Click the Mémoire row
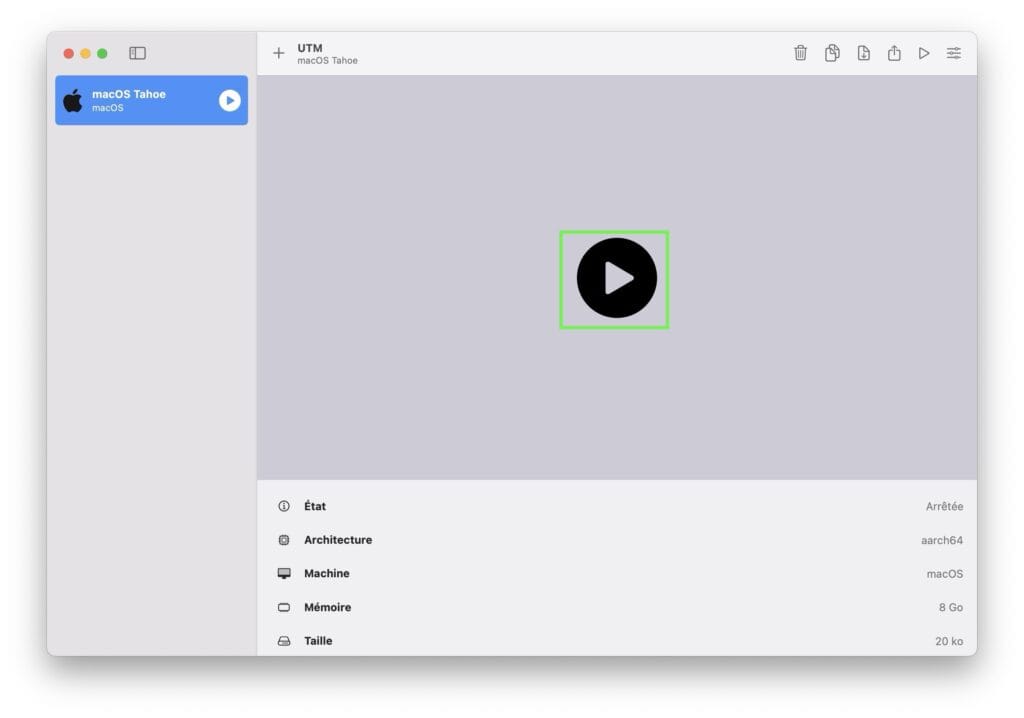The image size is (1024, 718). [617, 608]
